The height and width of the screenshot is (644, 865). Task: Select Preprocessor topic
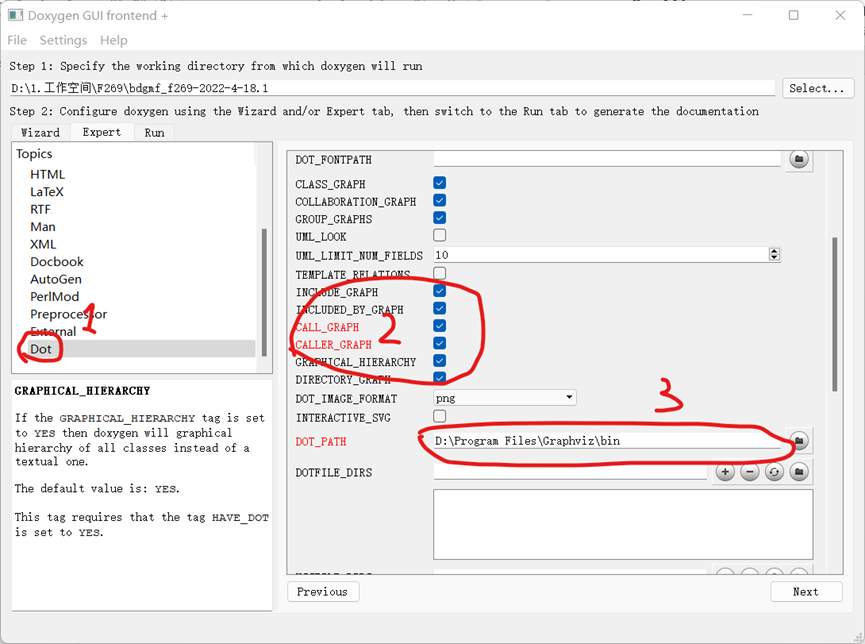(68, 314)
